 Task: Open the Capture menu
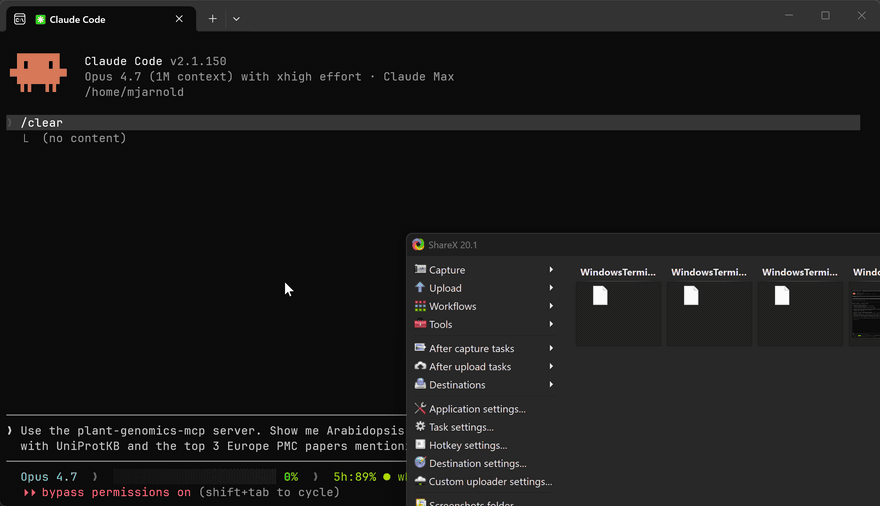click(484, 270)
